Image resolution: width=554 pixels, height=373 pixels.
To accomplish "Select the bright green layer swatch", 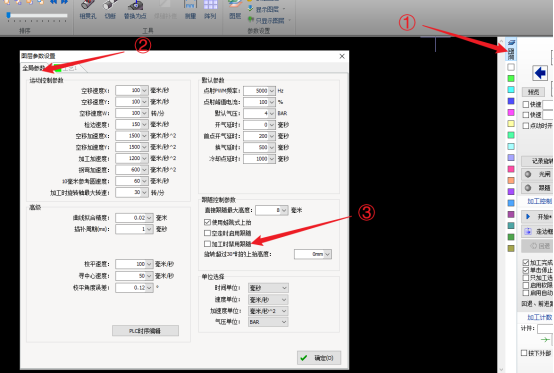I will [511, 78].
